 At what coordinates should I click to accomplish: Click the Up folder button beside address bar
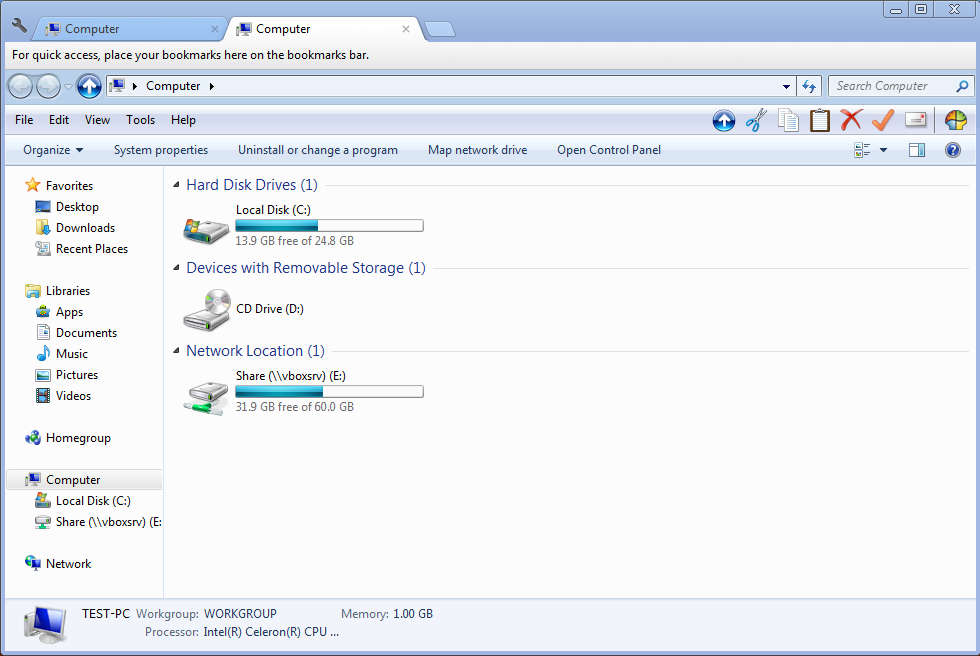pos(89,86)
